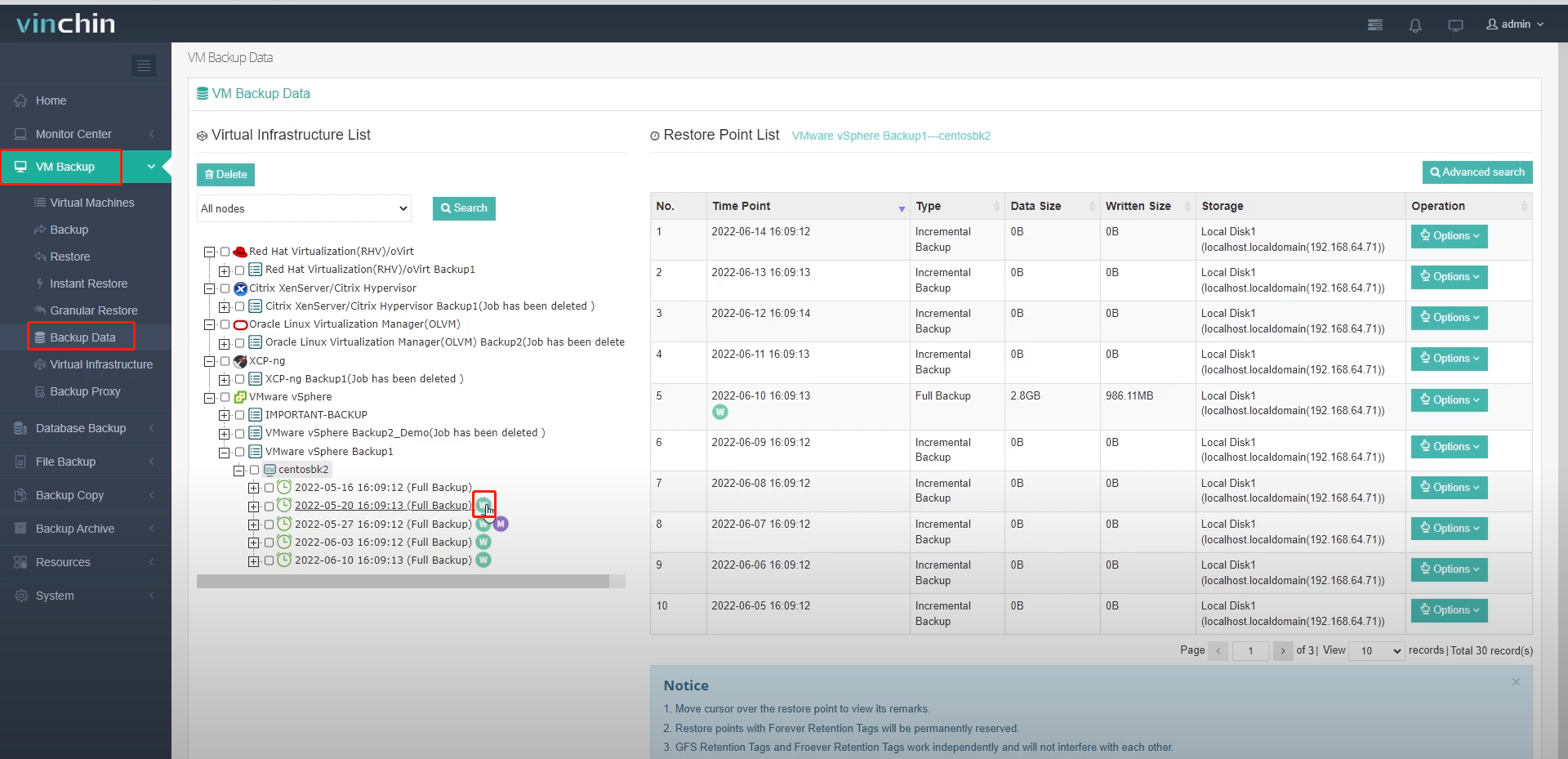Click the Home house icon
Screen dimensions: 1568x759
[21, 101]
